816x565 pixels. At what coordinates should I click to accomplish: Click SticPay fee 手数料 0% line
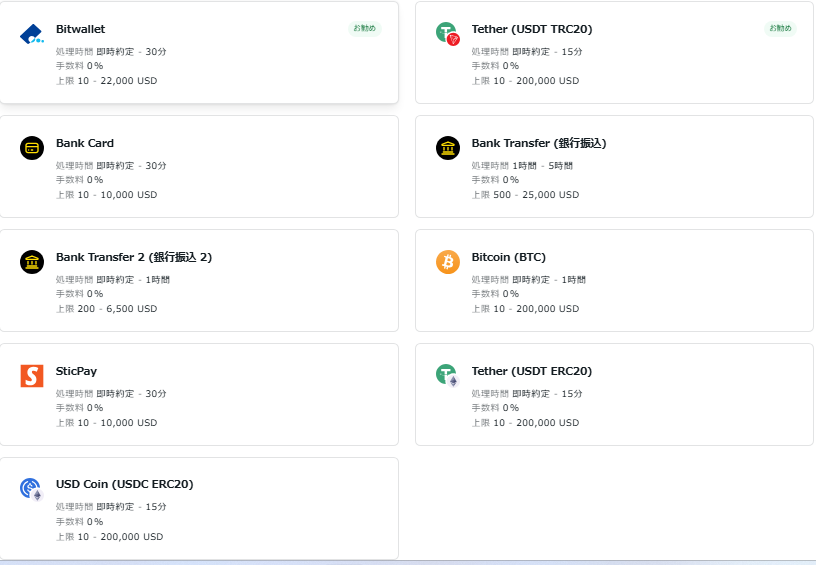[x=80, y=407]
